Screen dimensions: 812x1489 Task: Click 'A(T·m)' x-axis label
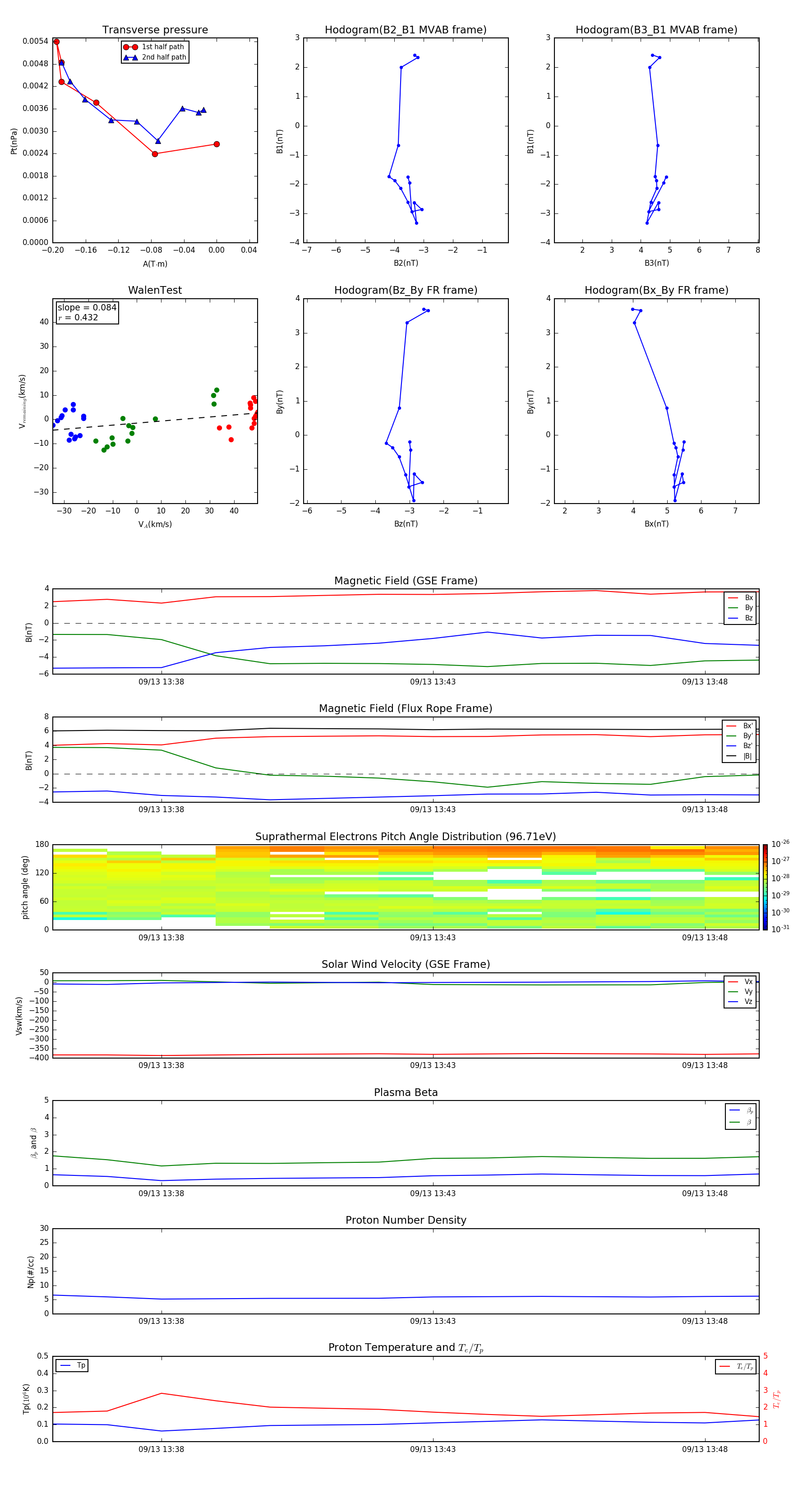click(x=155, y=264)
